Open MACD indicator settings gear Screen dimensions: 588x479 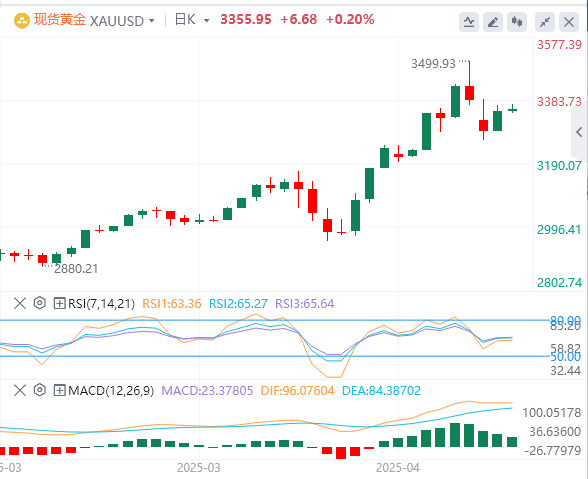[x=39, y=390]
